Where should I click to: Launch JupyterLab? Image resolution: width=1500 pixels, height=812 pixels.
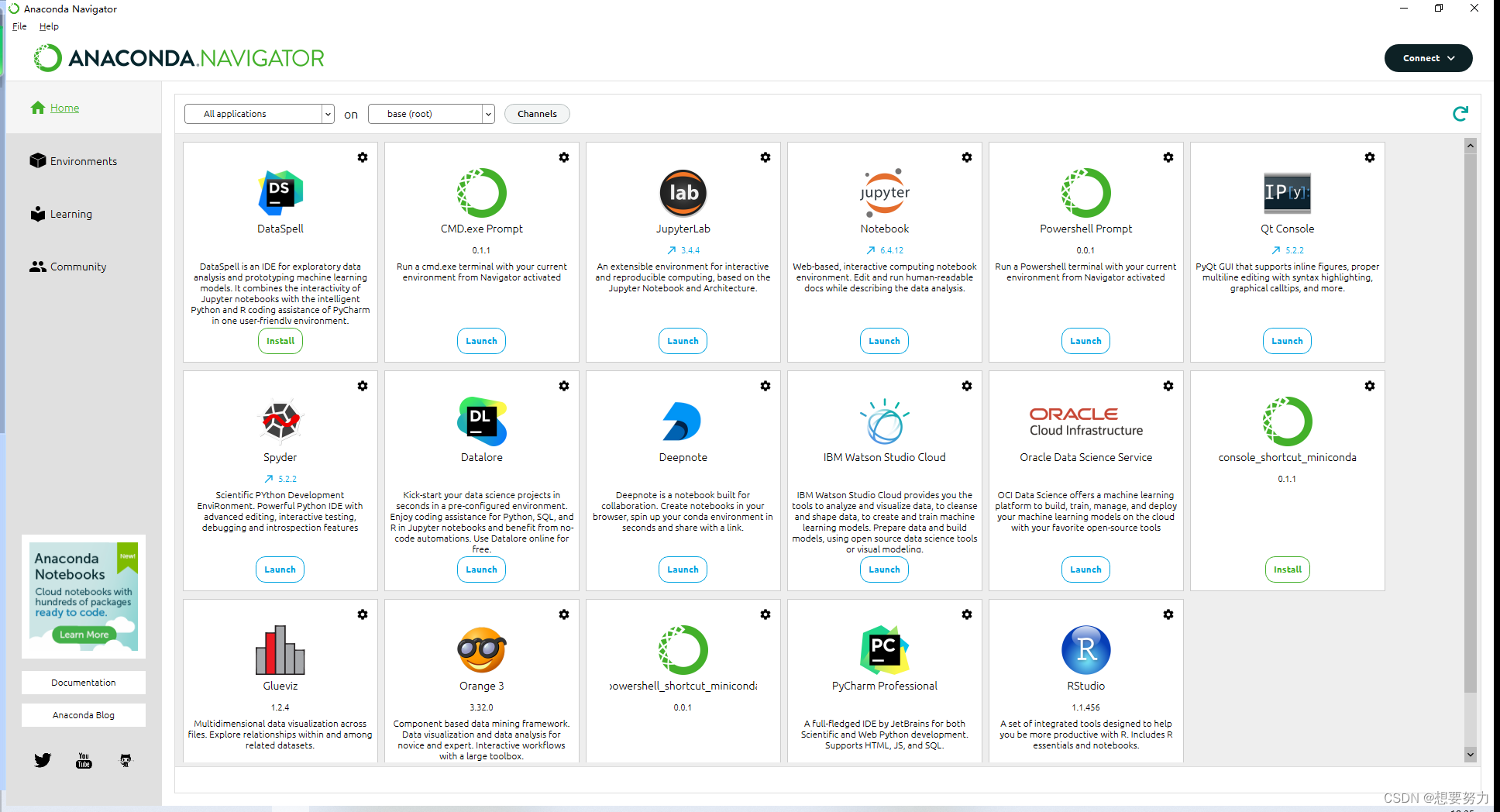(x=683, y=341)
